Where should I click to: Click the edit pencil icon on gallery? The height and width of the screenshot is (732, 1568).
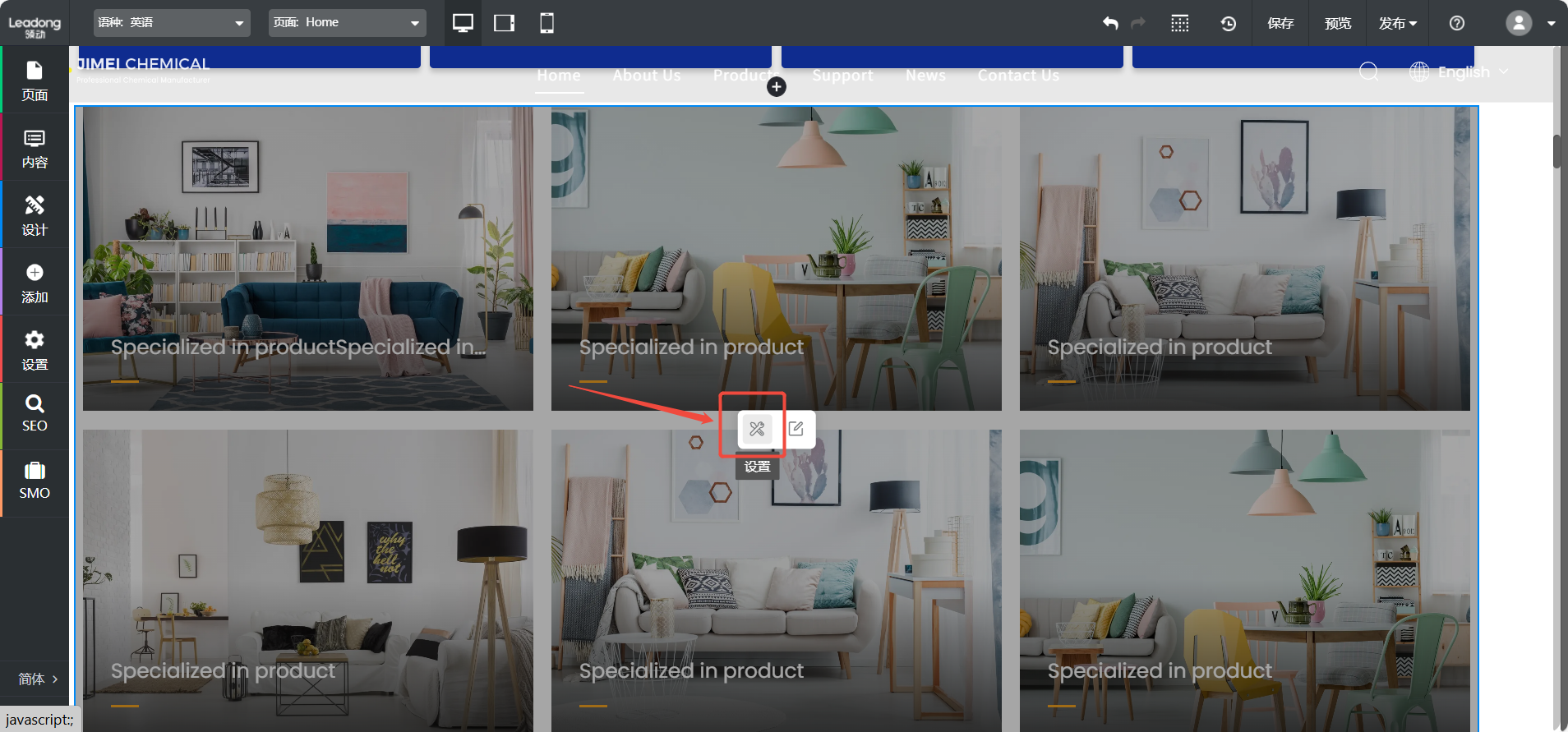coord(796,429)
